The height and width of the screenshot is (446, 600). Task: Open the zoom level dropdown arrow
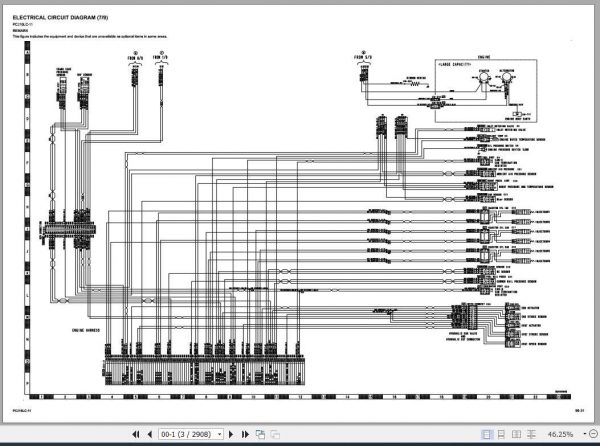(x=585, y=434)
